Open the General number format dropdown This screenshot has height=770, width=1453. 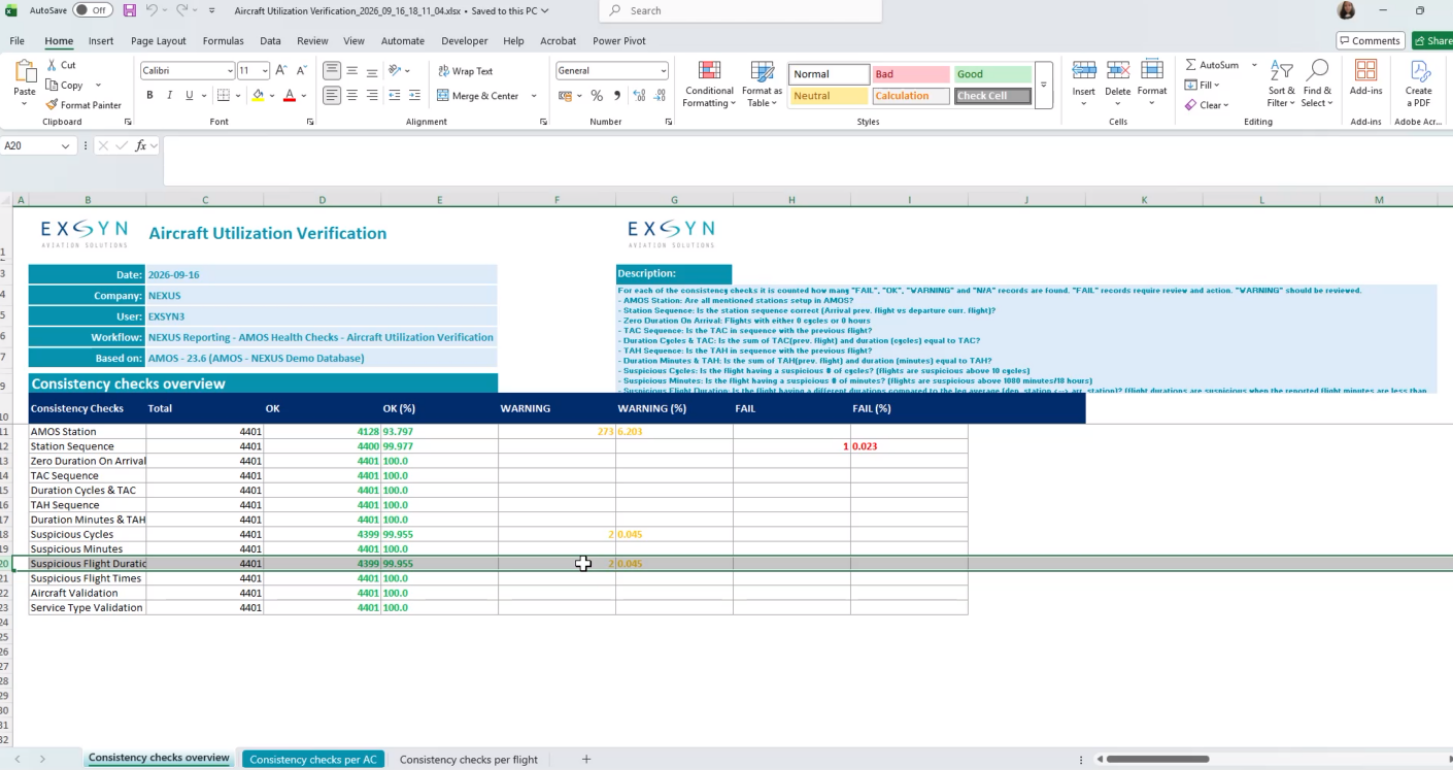tap(663, 71)
